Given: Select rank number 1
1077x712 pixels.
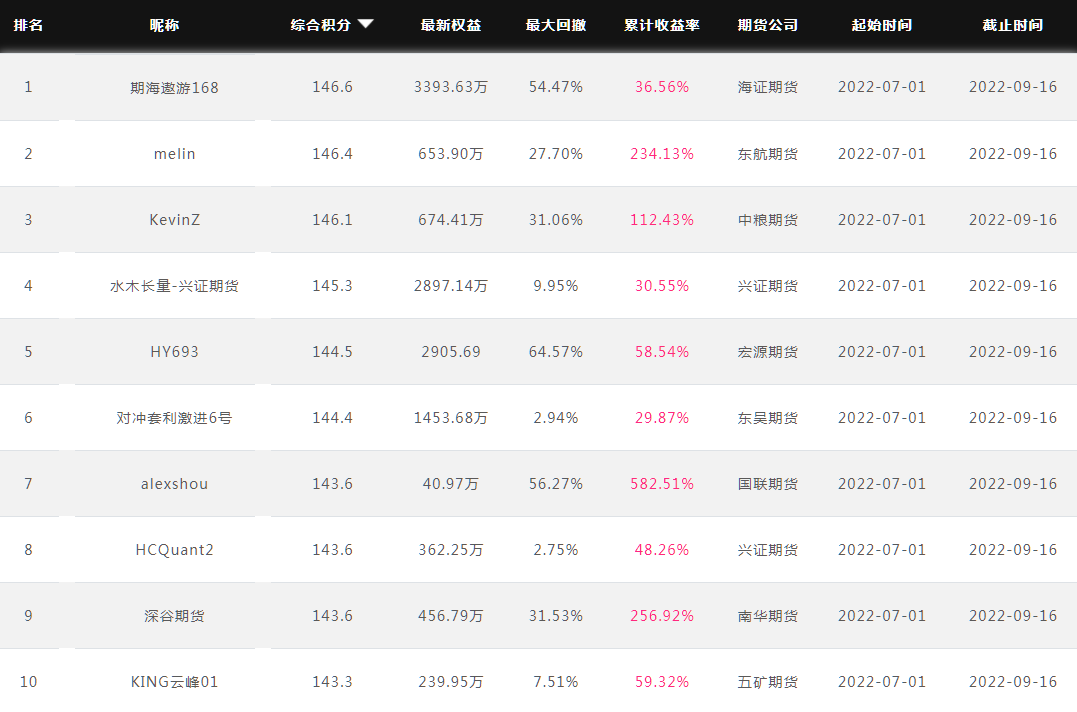Looking at the screenshot, I should click(x=28, y=87).
